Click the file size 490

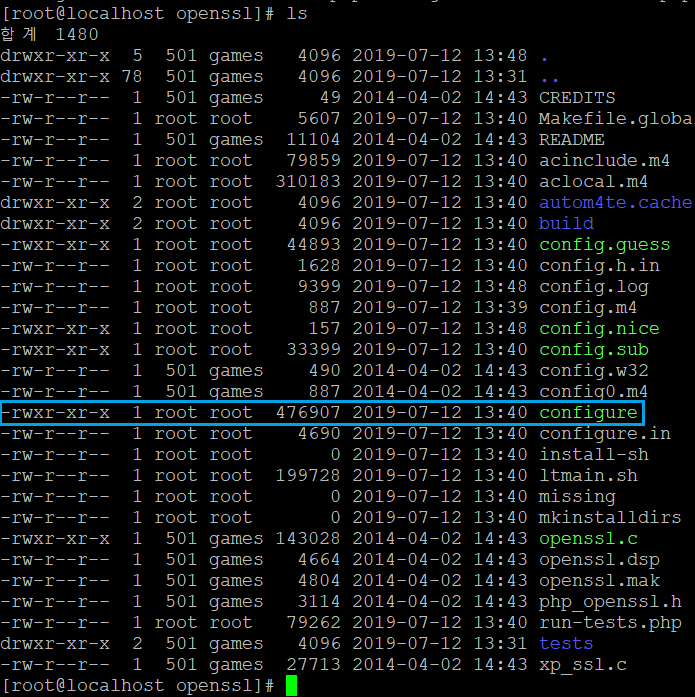coord(324,371)
